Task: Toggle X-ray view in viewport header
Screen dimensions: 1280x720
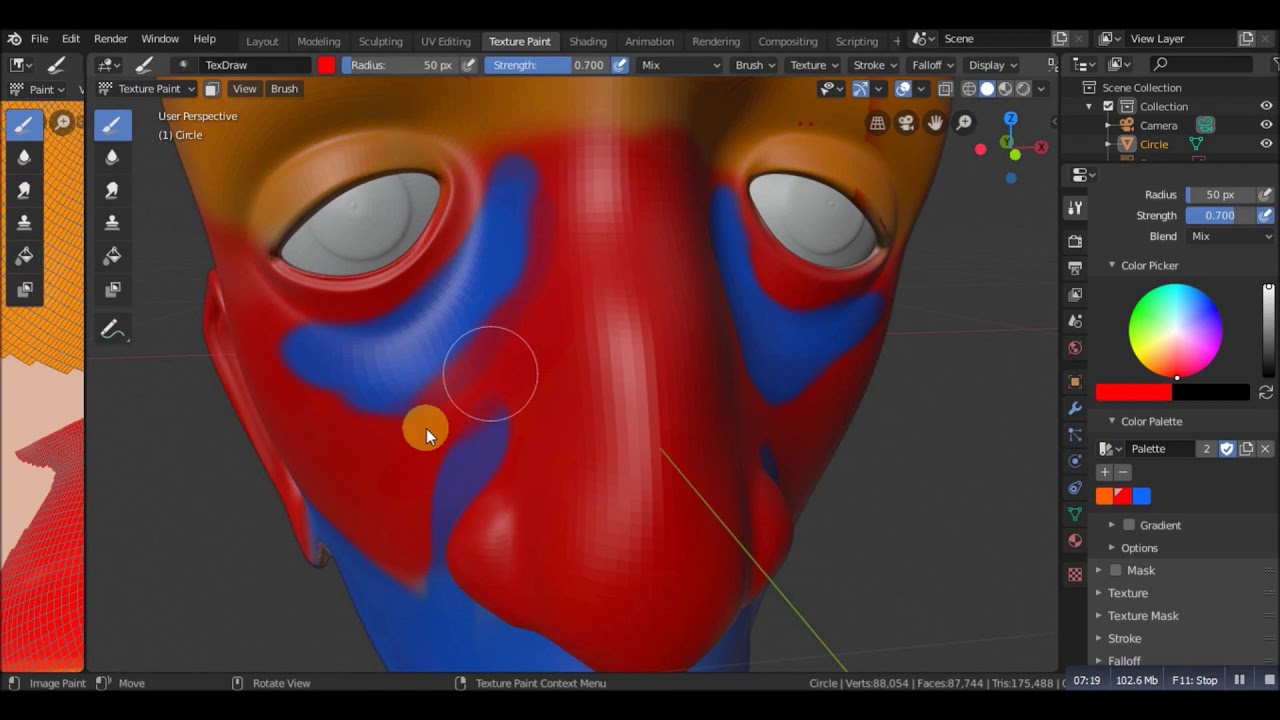Action: point(945,89)
